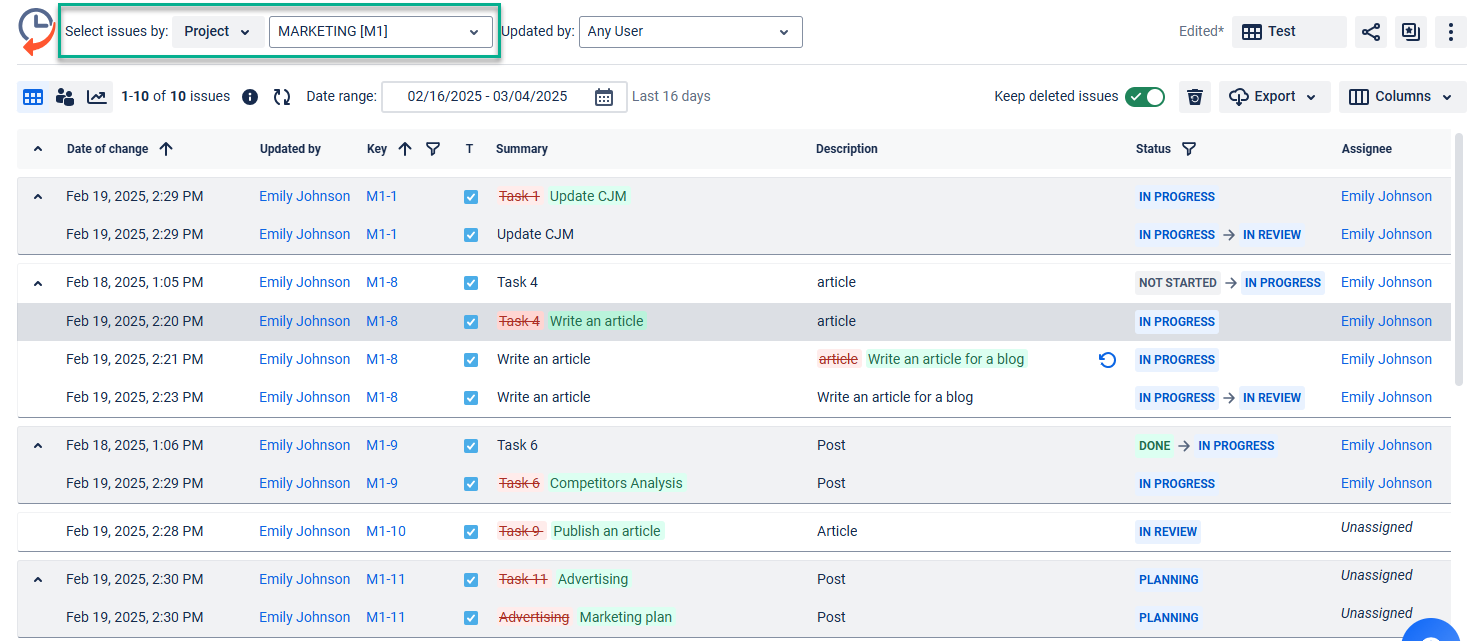Click the info icon beside issue count

[x=250, y=97]
